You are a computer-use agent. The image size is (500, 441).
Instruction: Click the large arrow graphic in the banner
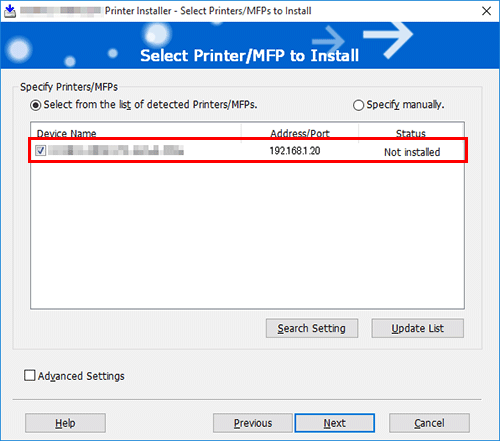(x=388, y=39)
